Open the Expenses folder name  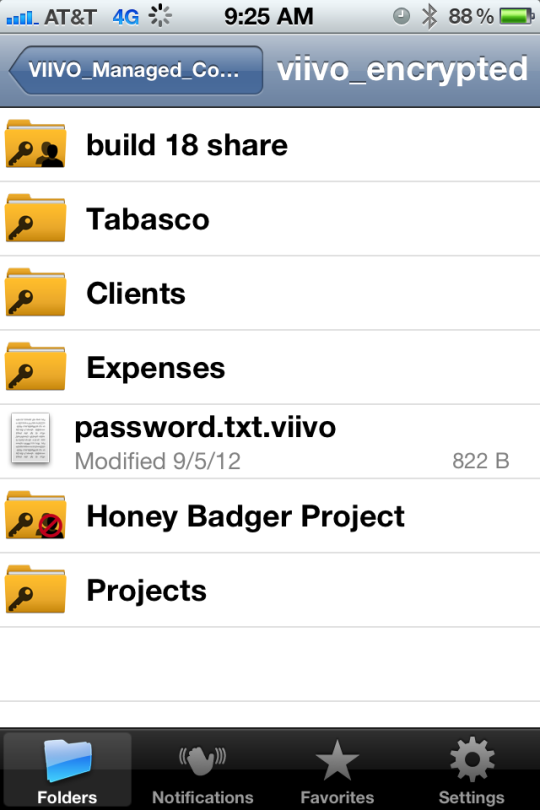point(156,368)
